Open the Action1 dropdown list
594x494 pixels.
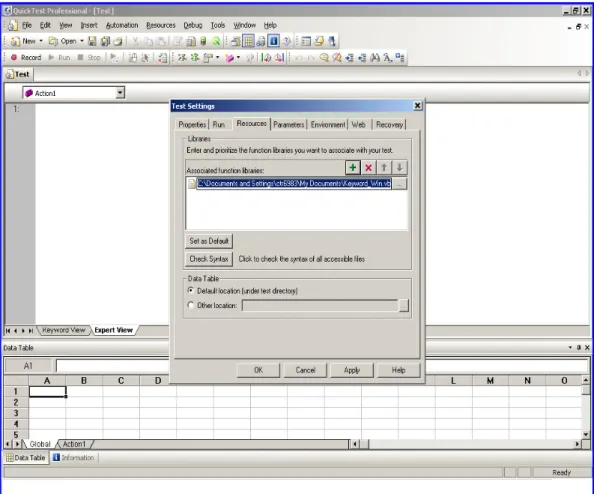tap(120, 93)
